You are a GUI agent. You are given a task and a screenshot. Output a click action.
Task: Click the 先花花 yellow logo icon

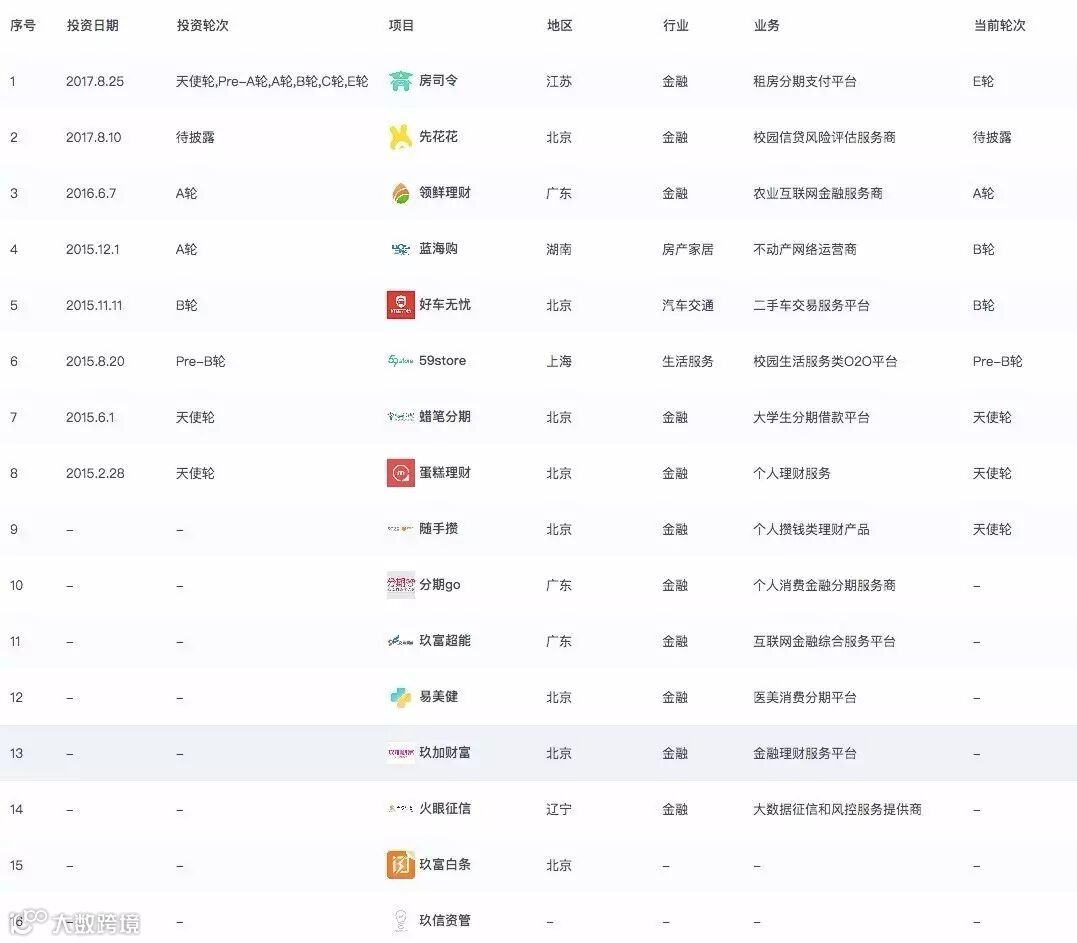point(400,137)
